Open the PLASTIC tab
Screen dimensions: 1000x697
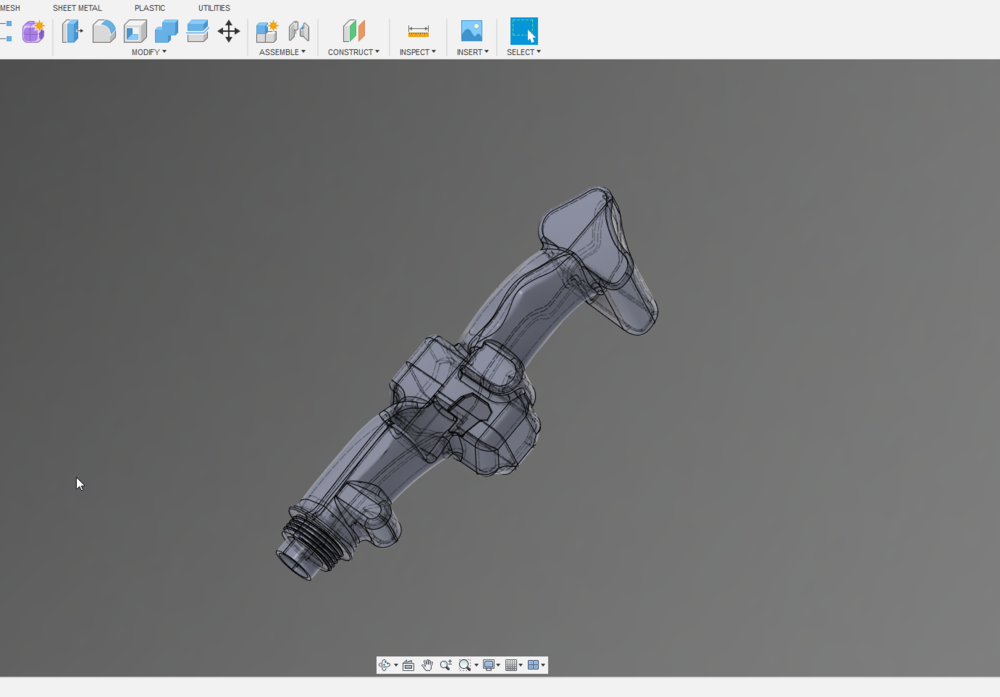click(150, 8)
